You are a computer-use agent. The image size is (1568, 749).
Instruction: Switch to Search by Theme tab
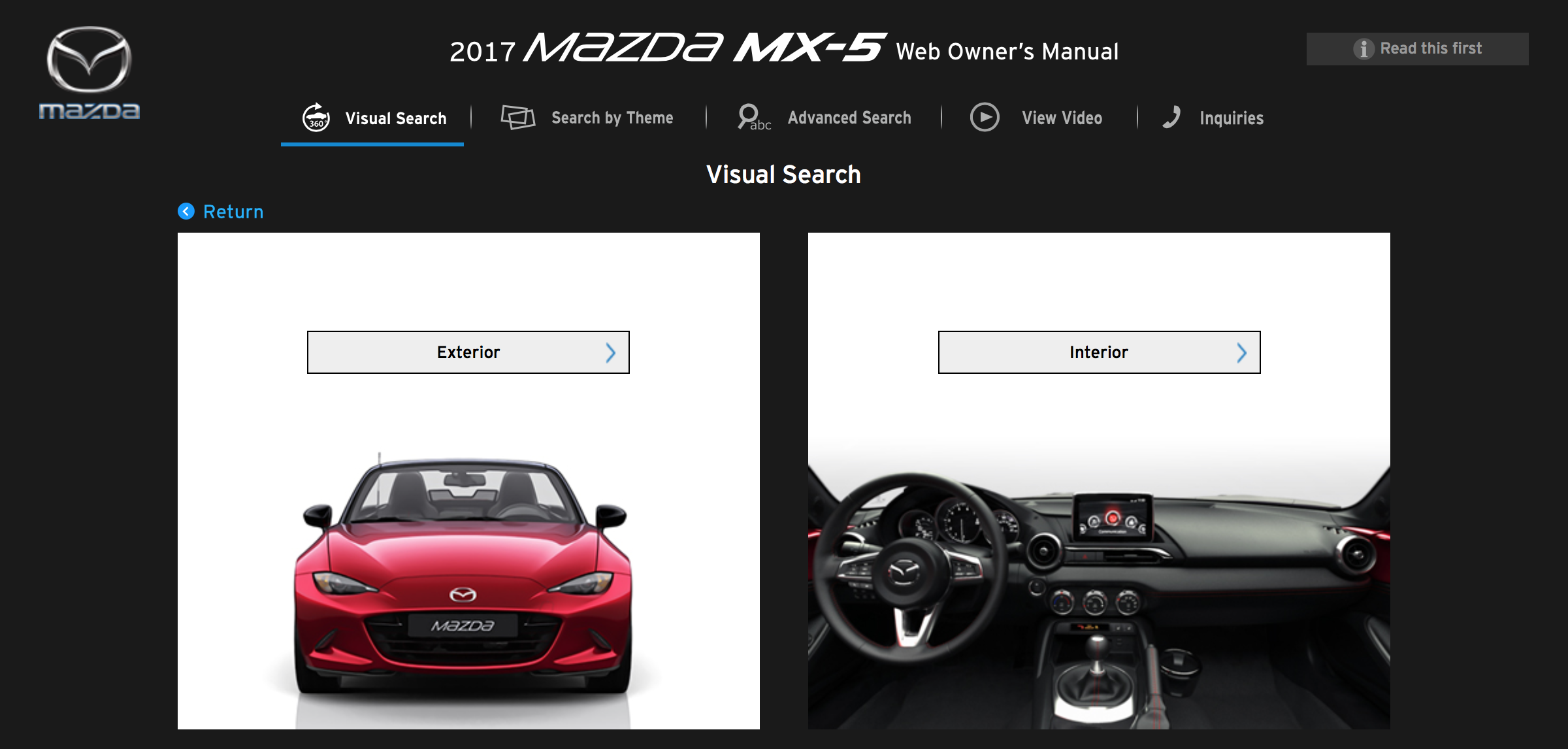click(x=587, y=118)
